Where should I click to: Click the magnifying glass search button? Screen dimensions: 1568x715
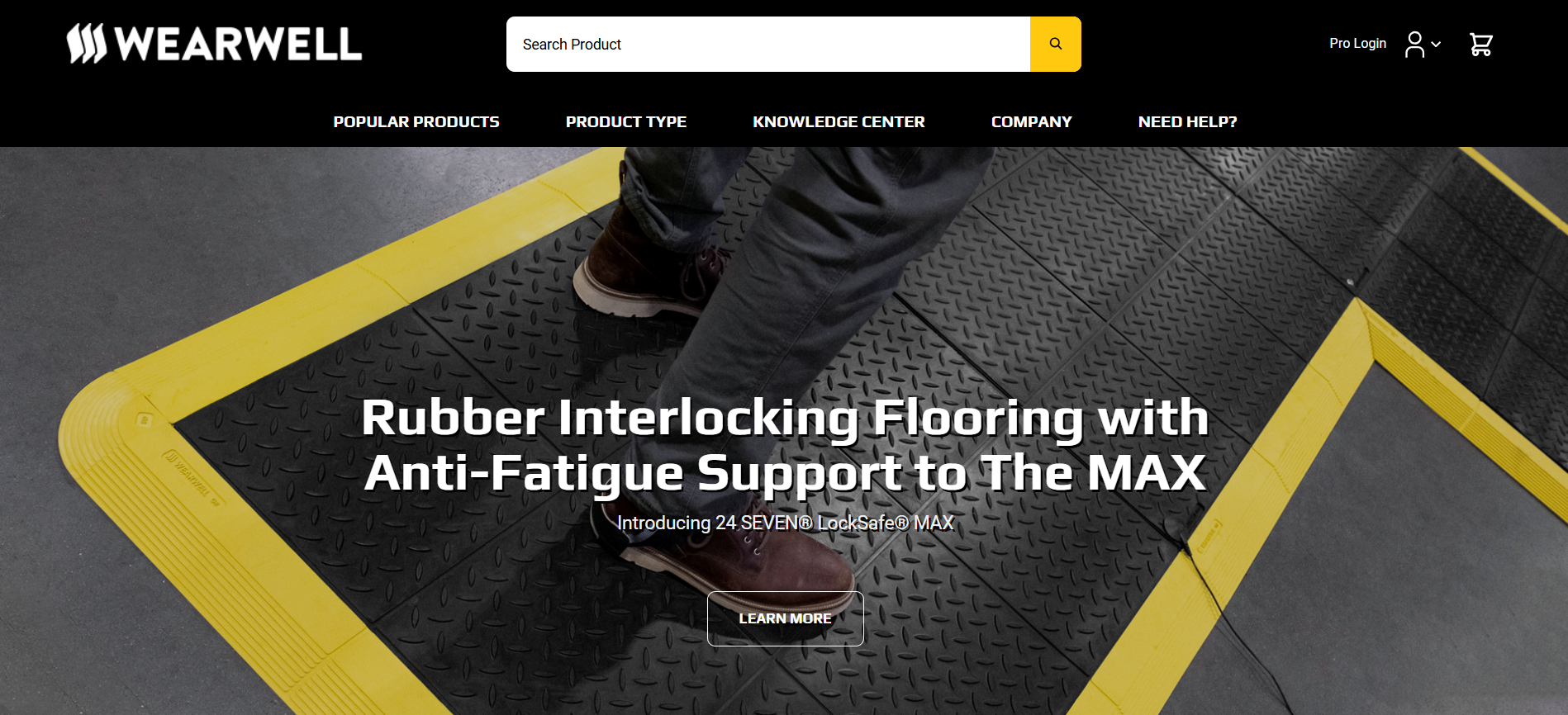coord(1055,44)
